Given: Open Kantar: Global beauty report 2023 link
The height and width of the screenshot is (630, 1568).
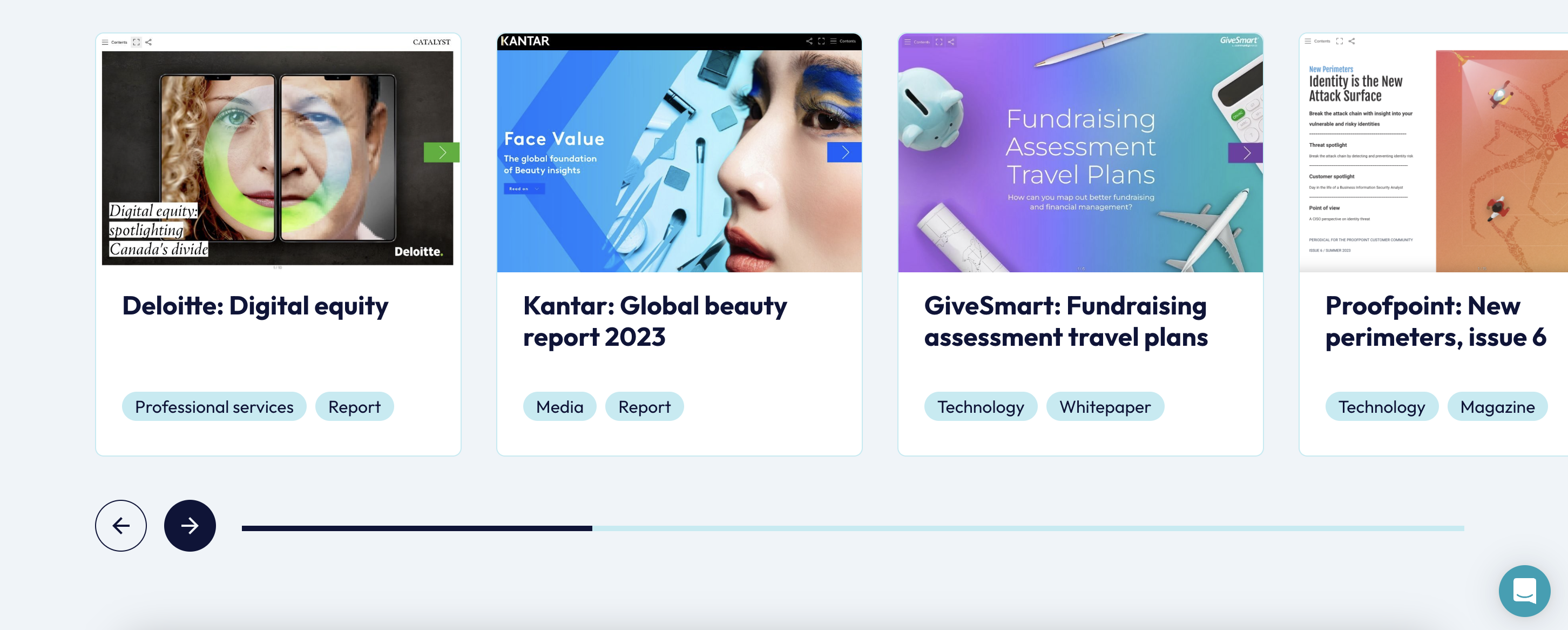Looking at the screenshot, I should [x=655, y=321].
